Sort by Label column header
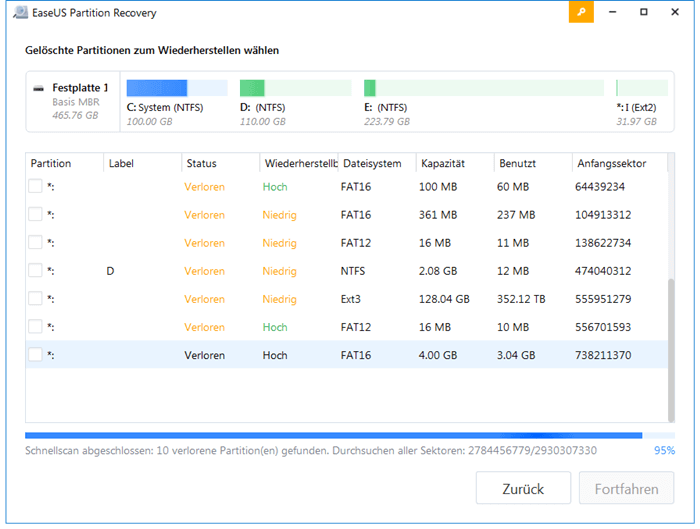 click(x=142, y=163)
